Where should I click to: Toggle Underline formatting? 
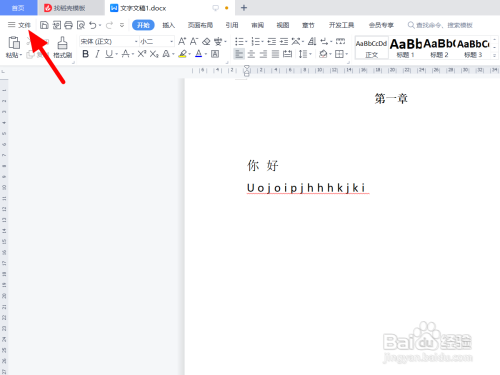109,54
